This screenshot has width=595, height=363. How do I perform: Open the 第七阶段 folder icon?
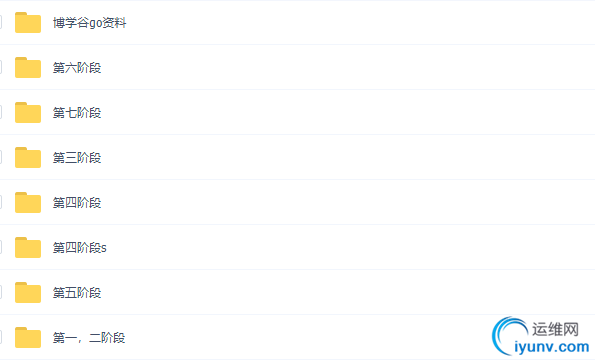pos(28,113)
